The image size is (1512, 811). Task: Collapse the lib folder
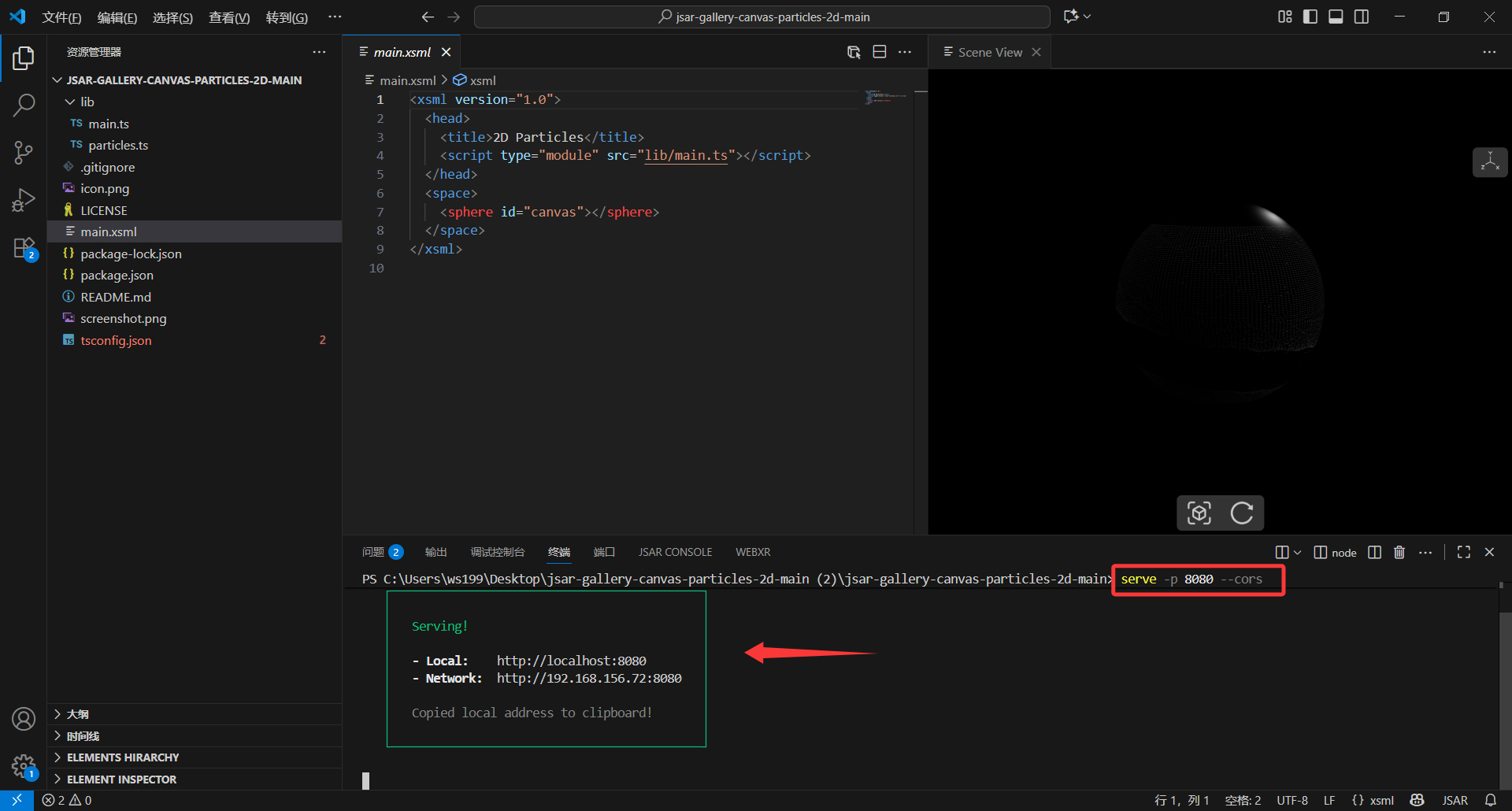coord(87,102)
